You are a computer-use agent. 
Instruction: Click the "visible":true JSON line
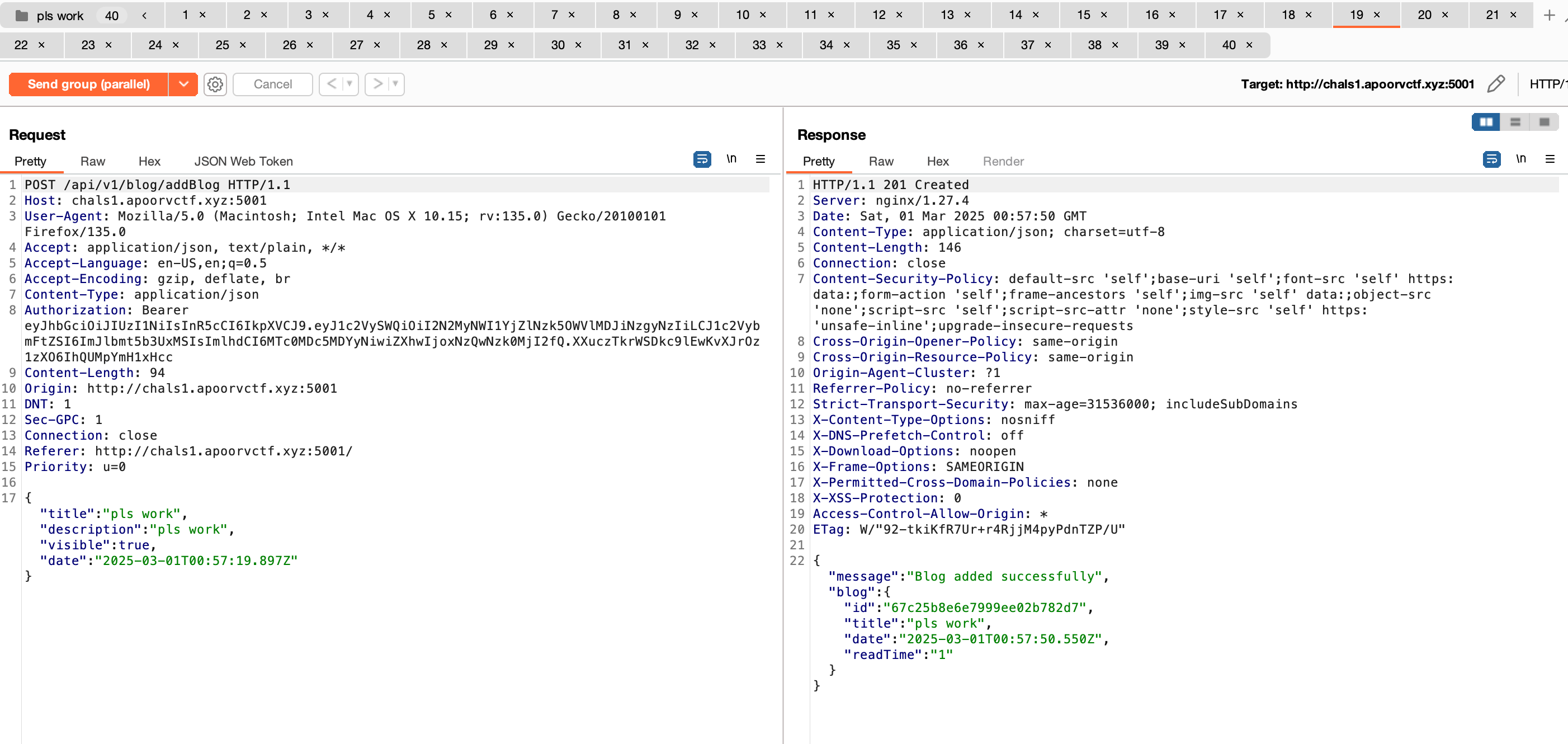[98, 545]
